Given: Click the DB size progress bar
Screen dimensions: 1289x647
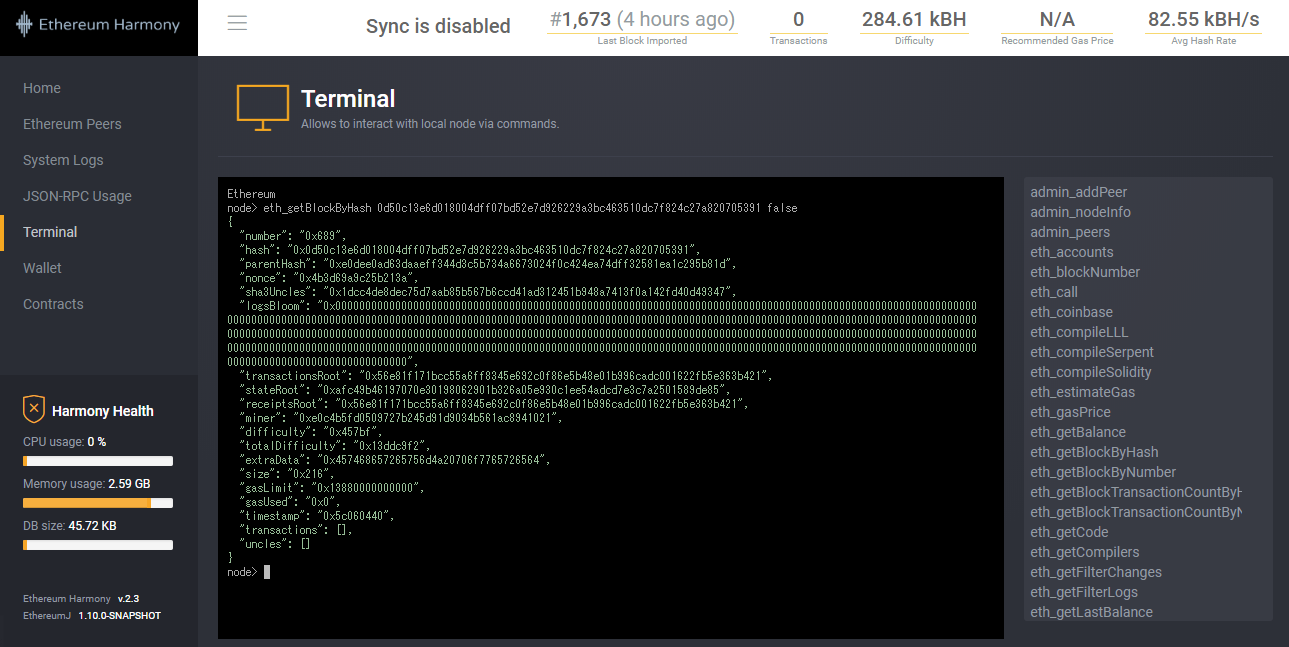Looking at the screenshot, I should pyautogui.click(x=98, y=545).
